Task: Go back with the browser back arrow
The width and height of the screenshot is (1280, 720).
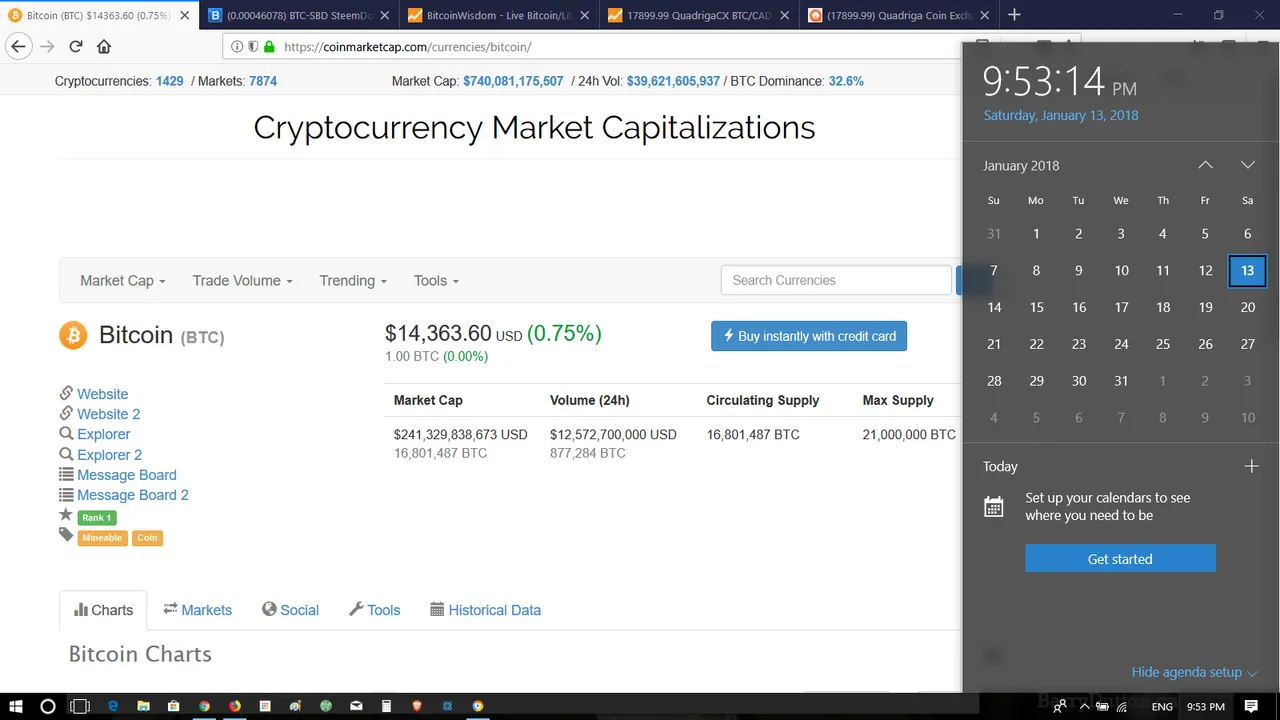Action: [x=18, y=47]
